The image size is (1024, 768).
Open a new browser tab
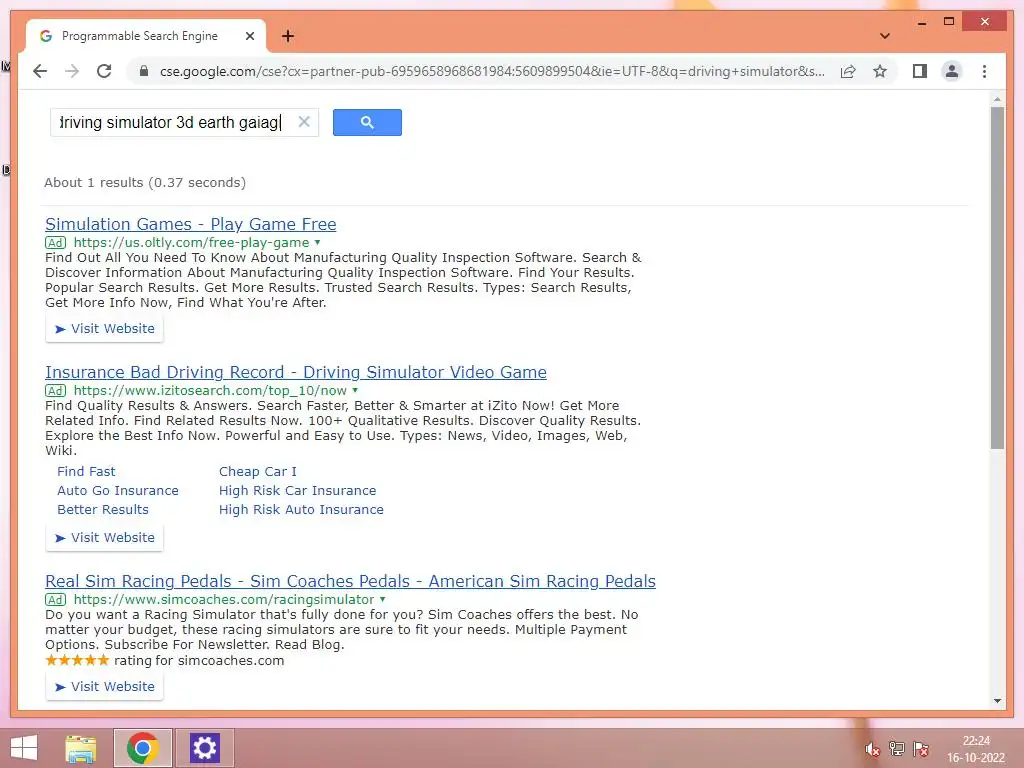click(x=287, y=36)
